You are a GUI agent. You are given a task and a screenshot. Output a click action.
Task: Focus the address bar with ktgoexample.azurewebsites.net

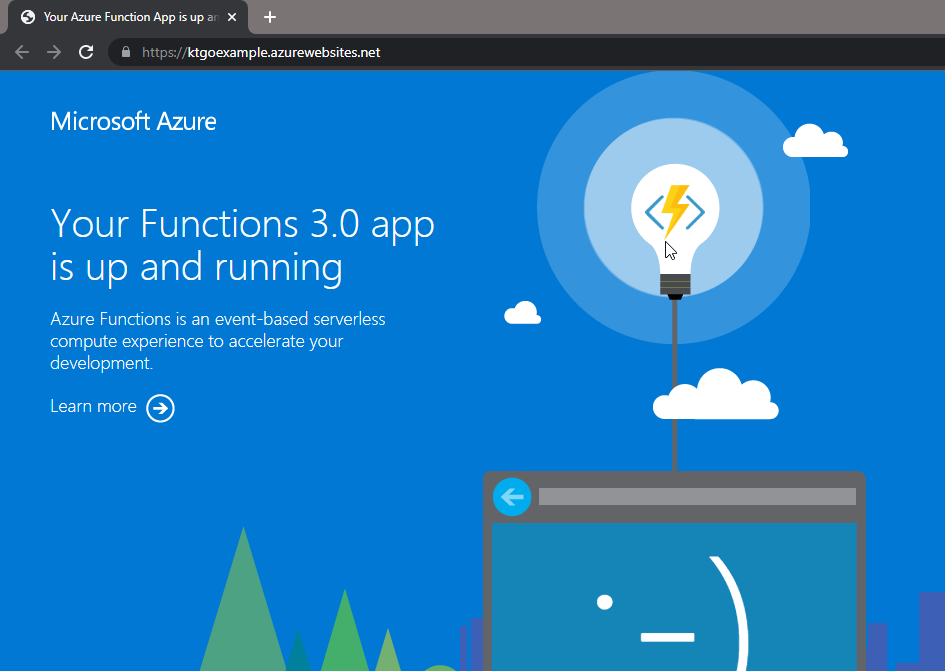click(x=524, y=52)
